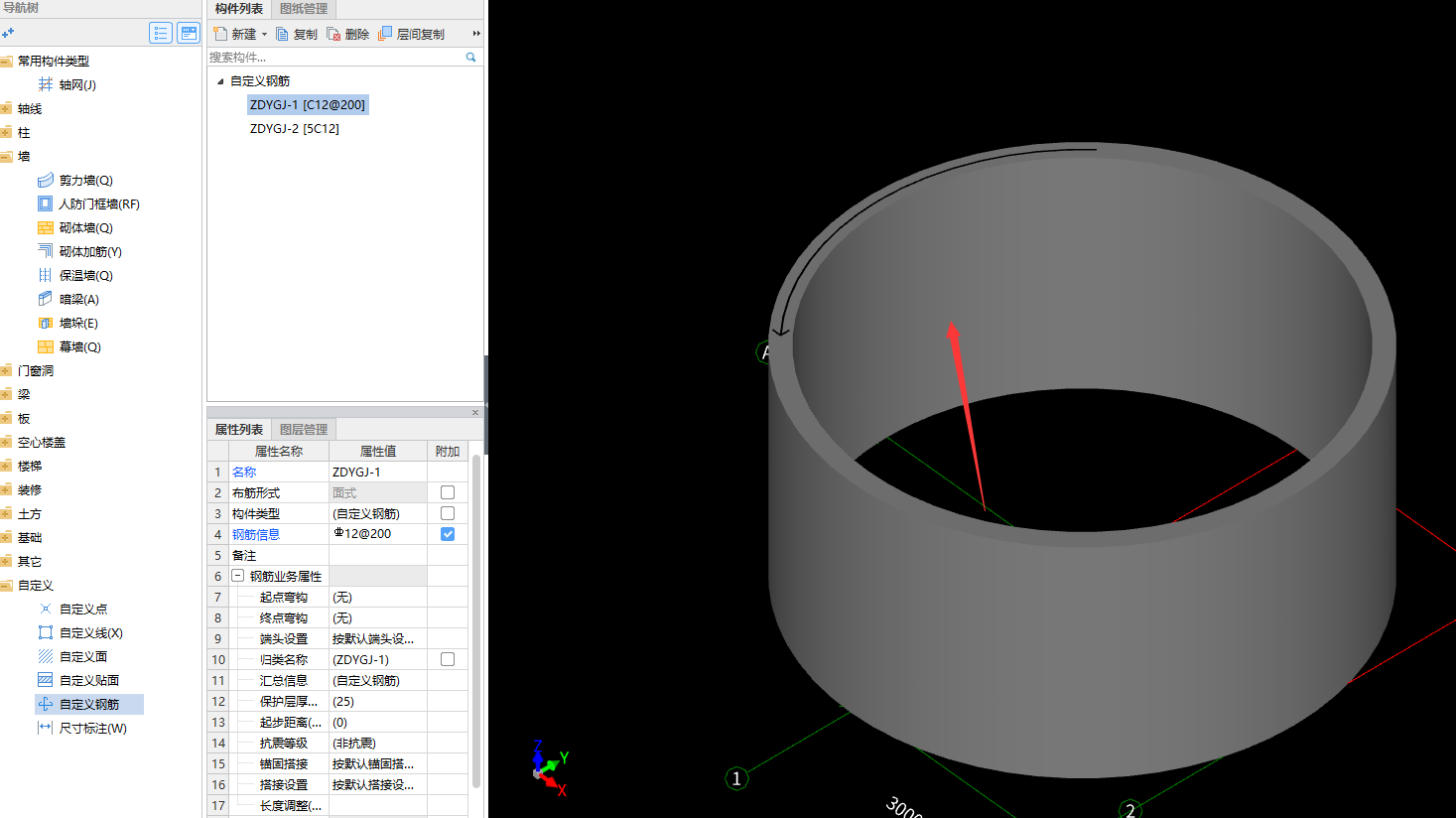Select 剪力墙(Q) shear wall type
The height and width of the screenshot is (818, 1456).
click(75, 180)
